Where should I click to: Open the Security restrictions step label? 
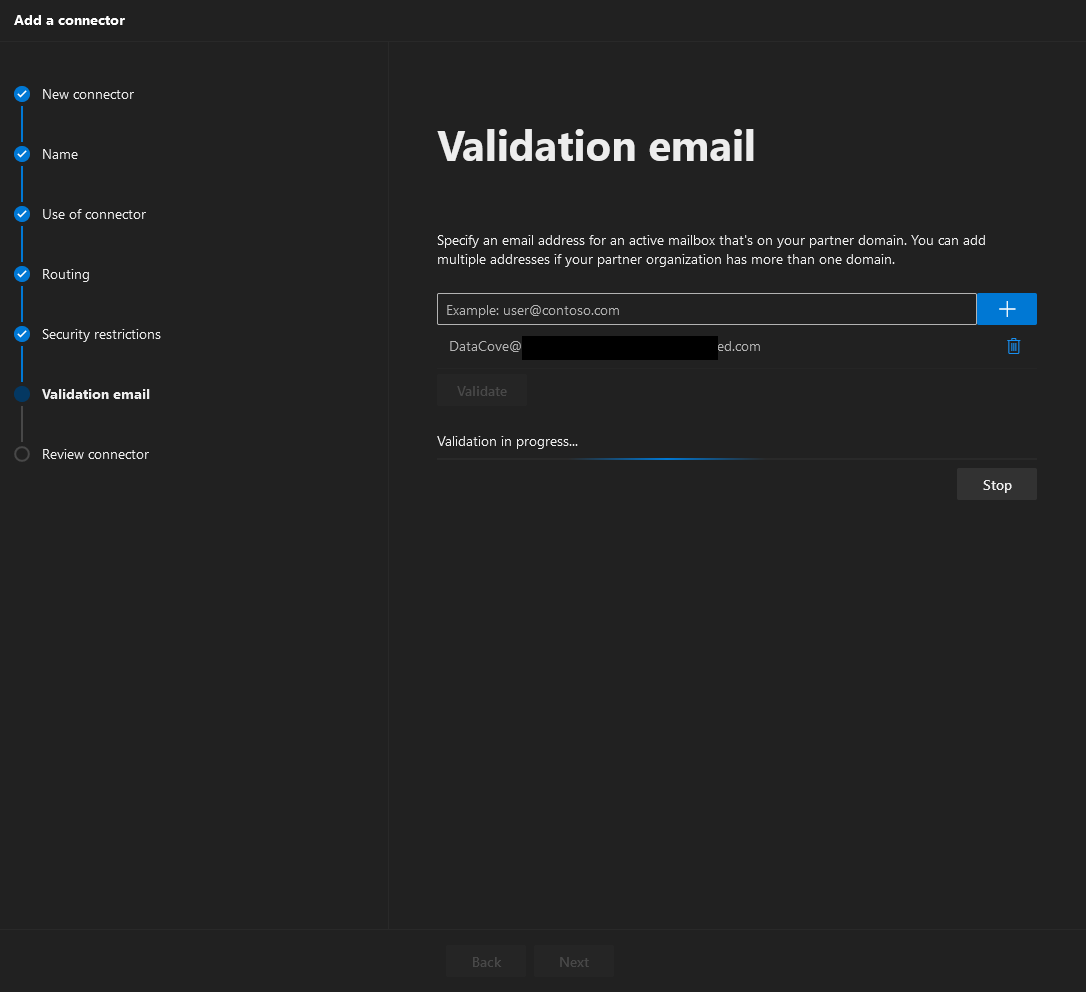101,334
